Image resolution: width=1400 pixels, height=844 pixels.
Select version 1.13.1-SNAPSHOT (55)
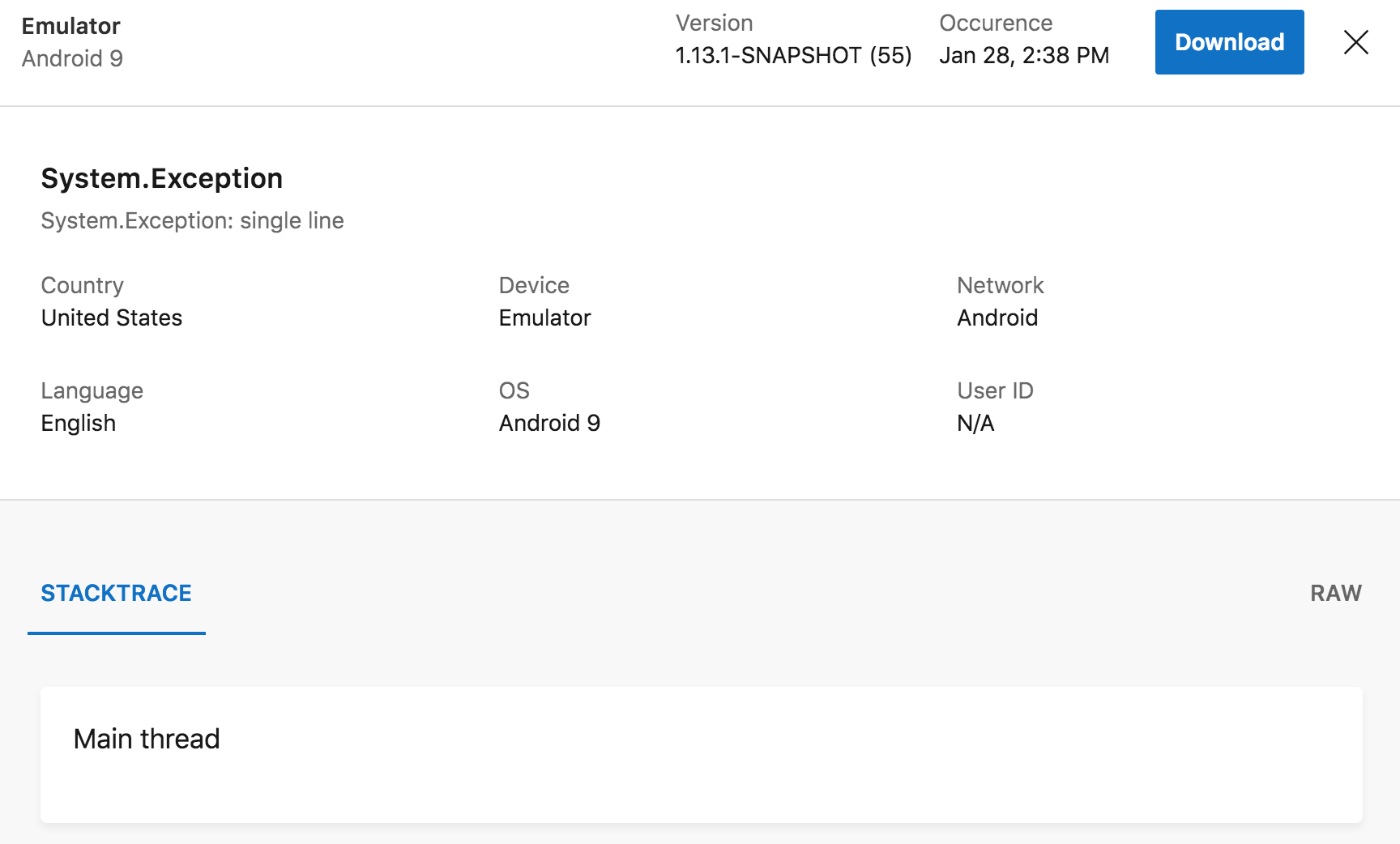pos(792,55)
